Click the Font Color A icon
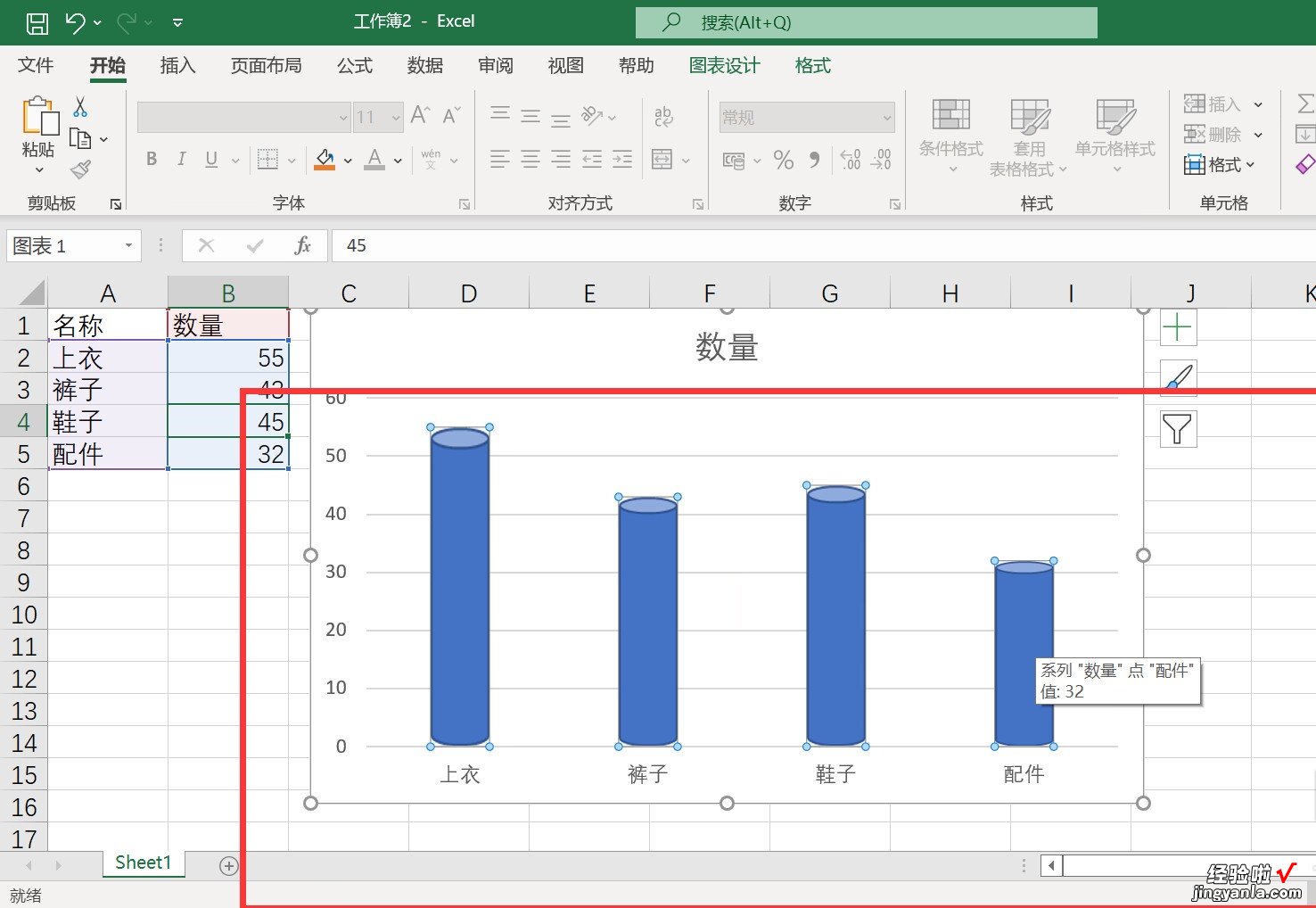Screen dimensions: 1316x908 pyautogui.click(x=375, y=160)
